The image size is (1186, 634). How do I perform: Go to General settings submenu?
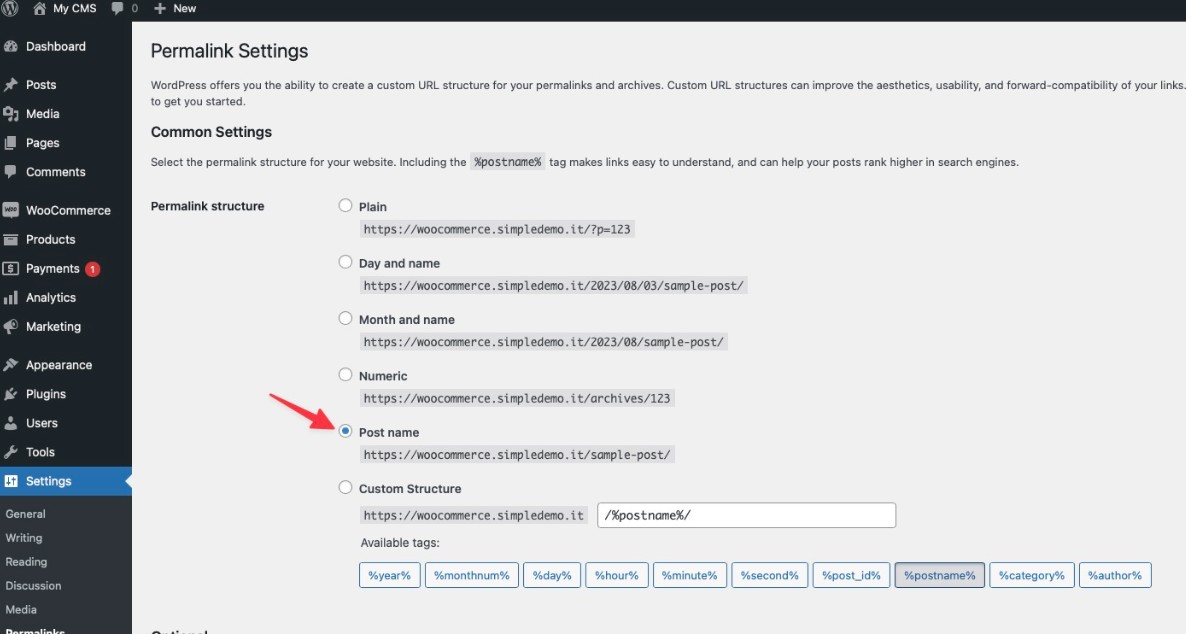[x=26, y=514]
